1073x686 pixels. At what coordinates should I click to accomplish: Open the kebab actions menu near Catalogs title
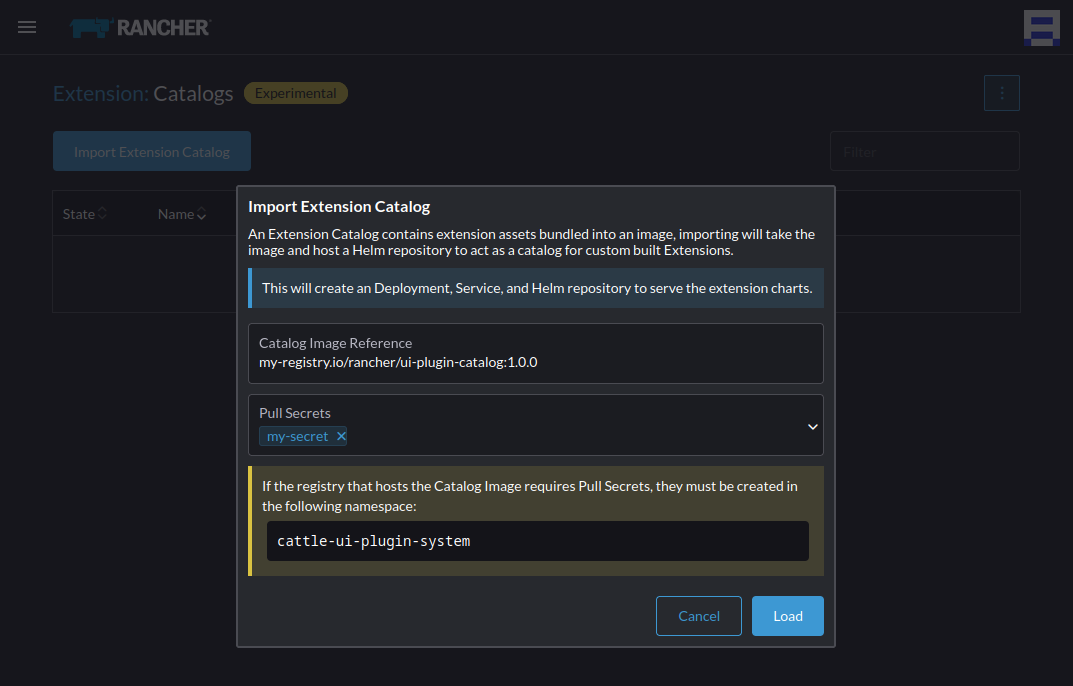pyautogui.click(x=1001, y=92)
